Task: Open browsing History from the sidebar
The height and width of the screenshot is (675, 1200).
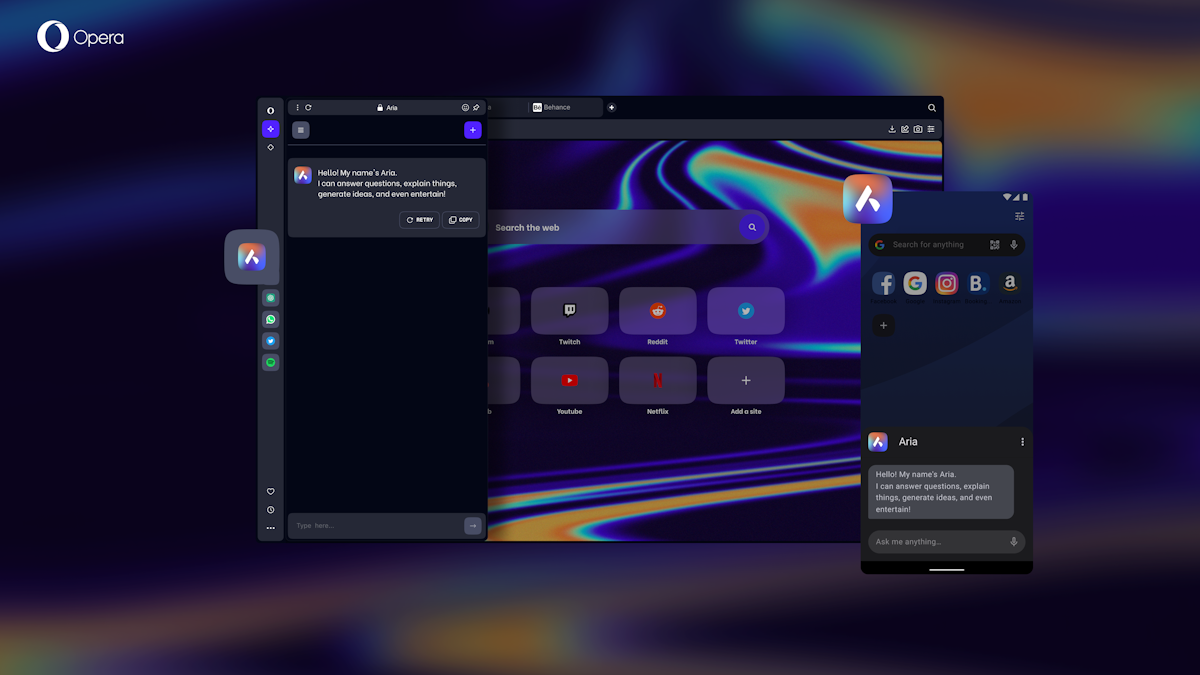Action: click(x=270, y=510)
